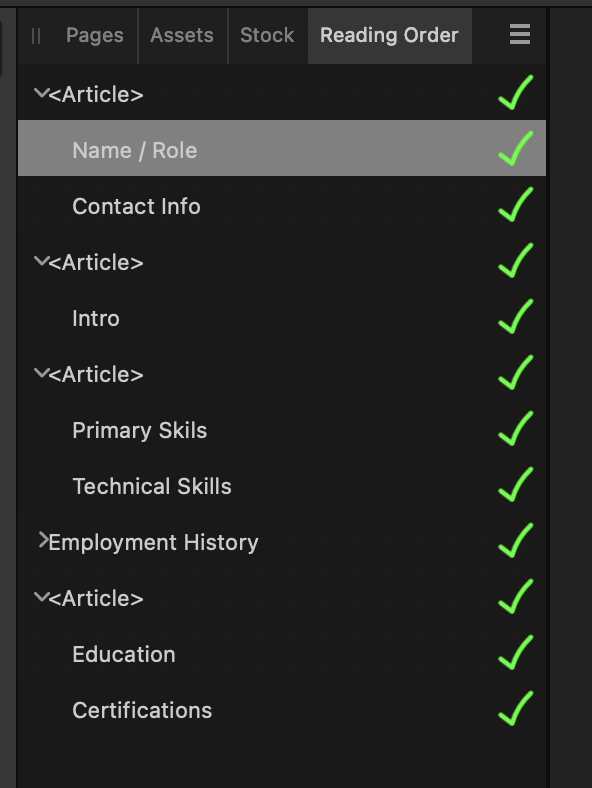
Task: Collapse the Article group containing Intro
Action: point(41,261)
